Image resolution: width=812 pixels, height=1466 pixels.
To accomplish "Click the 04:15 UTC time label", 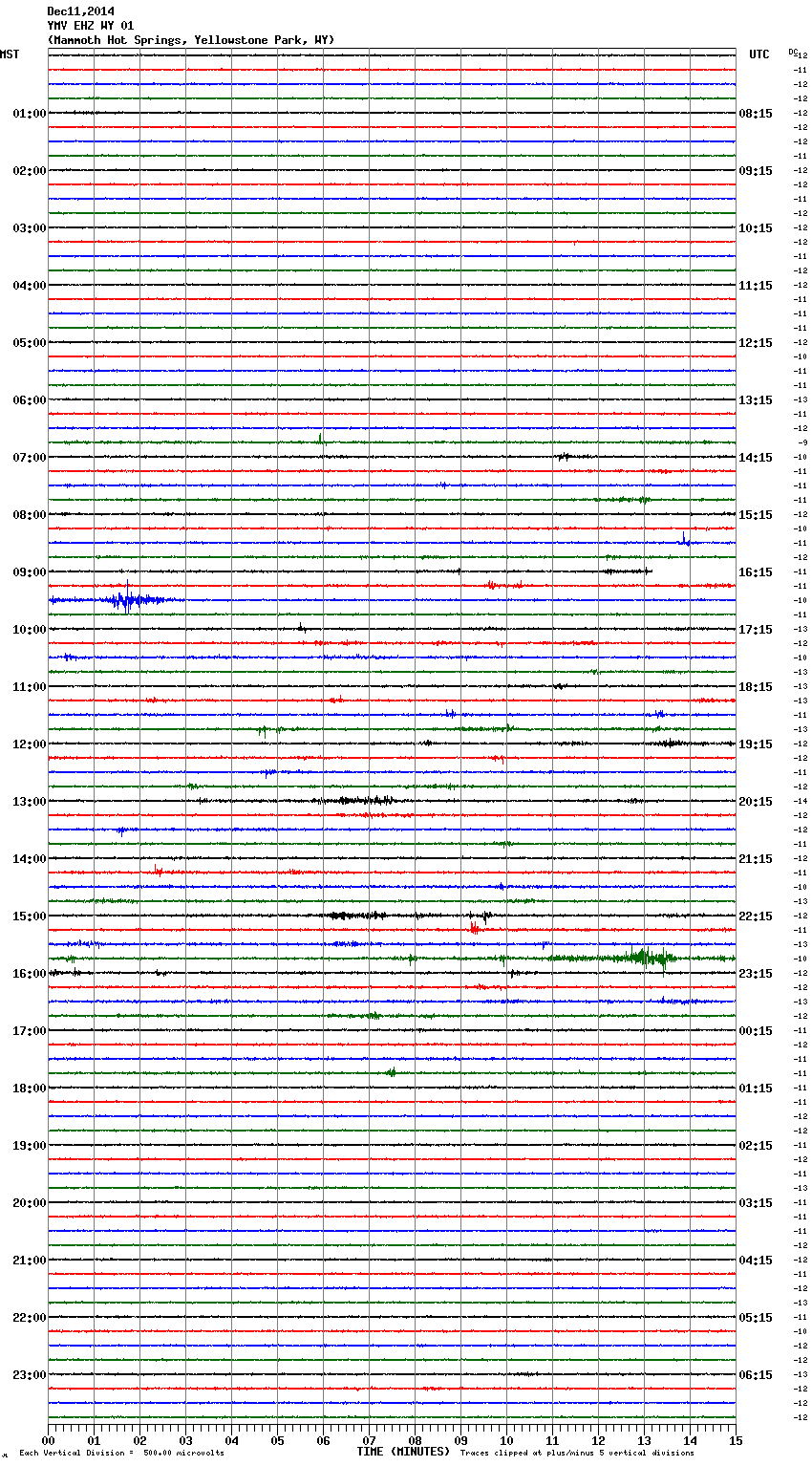I will (756, 1261).
